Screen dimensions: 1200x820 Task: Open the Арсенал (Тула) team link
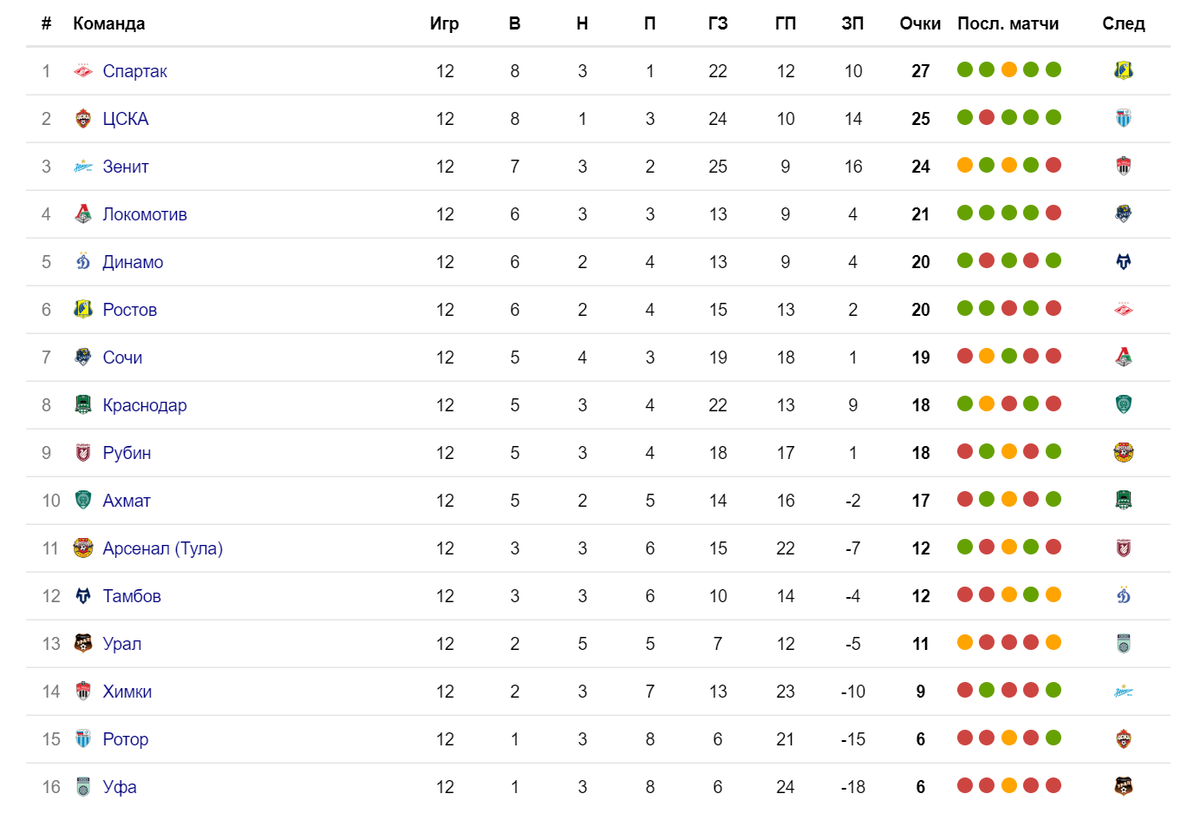163,548
